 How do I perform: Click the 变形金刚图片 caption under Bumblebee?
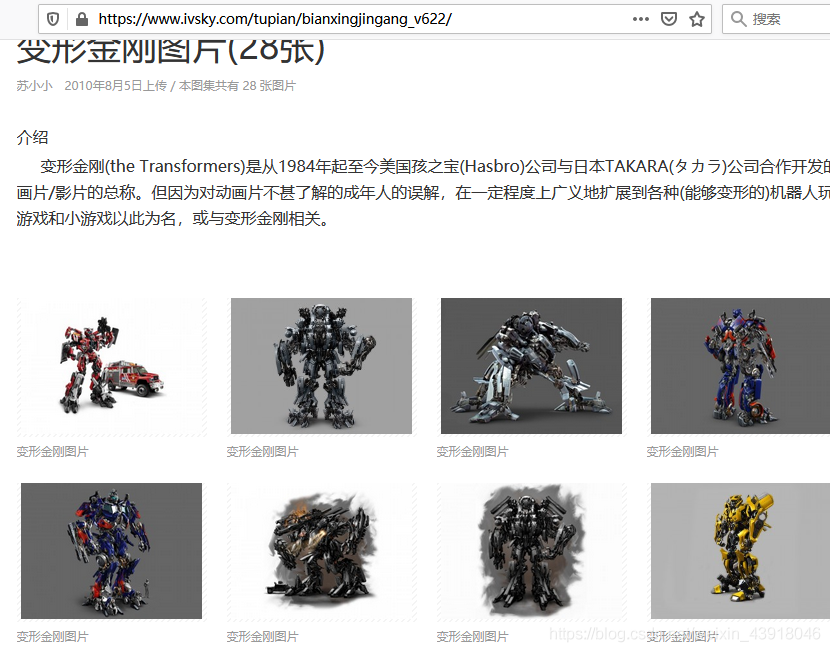click(x=683, y=636)
